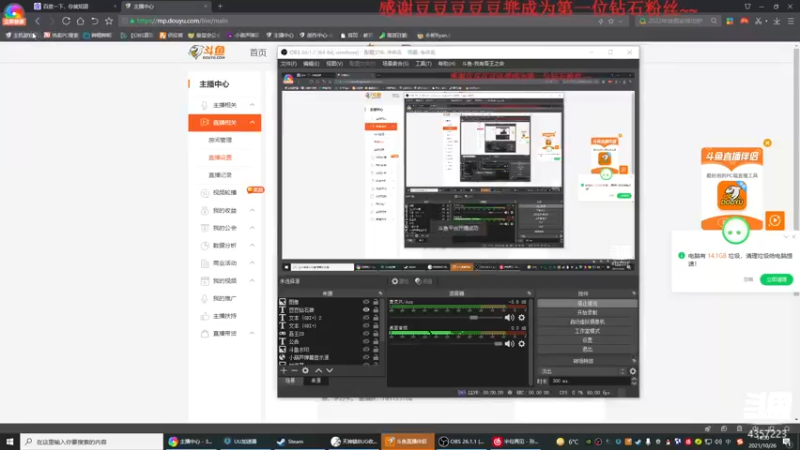Image resolution: width=800 pixels, height=450 pixels.
Task: Click the green 立即清理 button in the popup
Action: 776,280
